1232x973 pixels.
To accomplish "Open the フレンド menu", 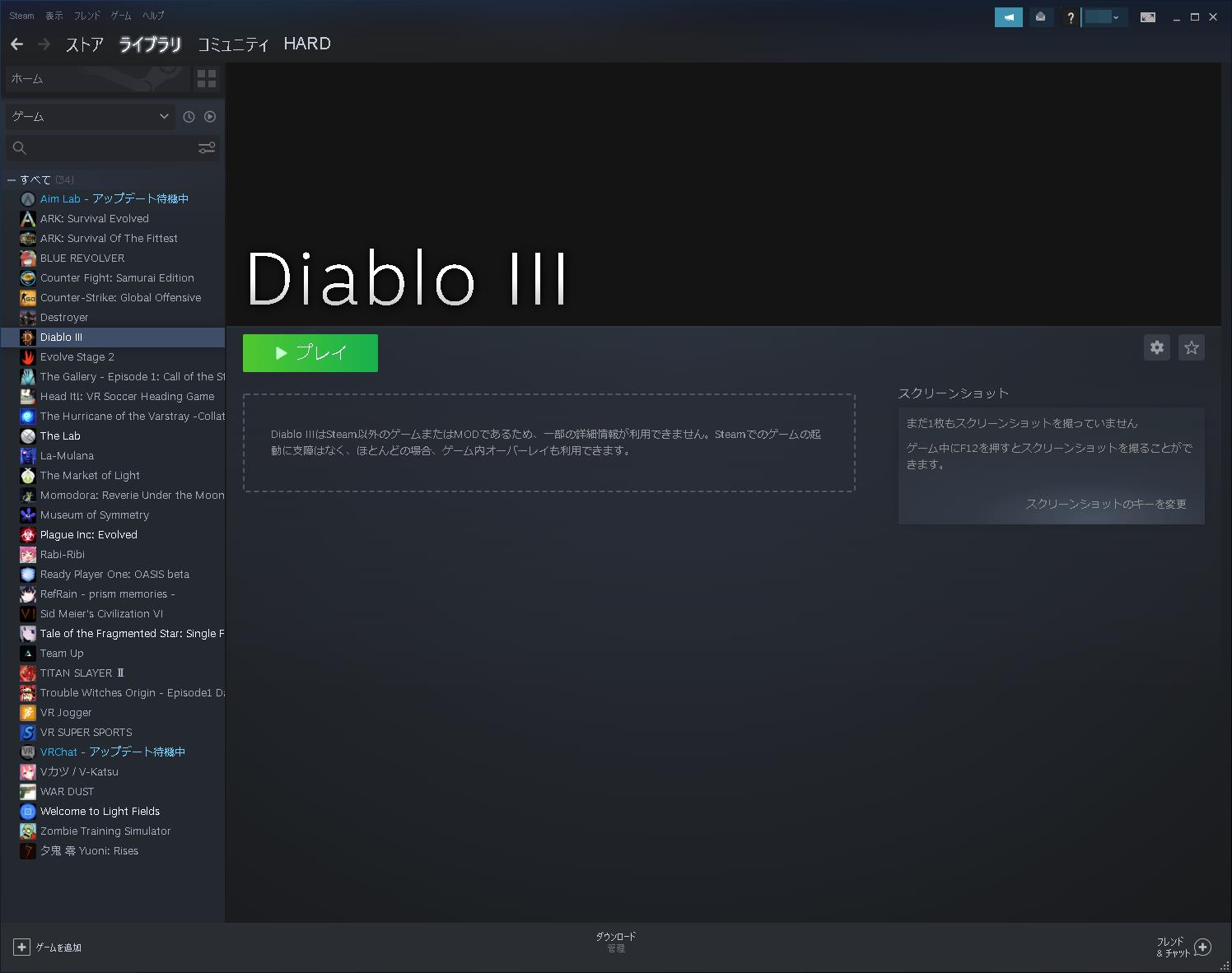I will (x=87, y=16).
